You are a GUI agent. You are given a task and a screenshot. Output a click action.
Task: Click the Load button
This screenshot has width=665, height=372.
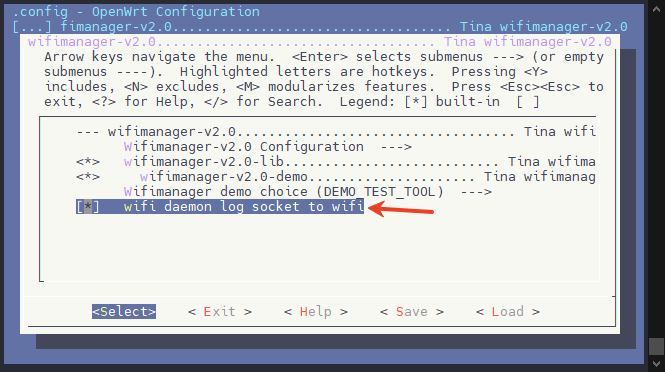click(508, 312)
